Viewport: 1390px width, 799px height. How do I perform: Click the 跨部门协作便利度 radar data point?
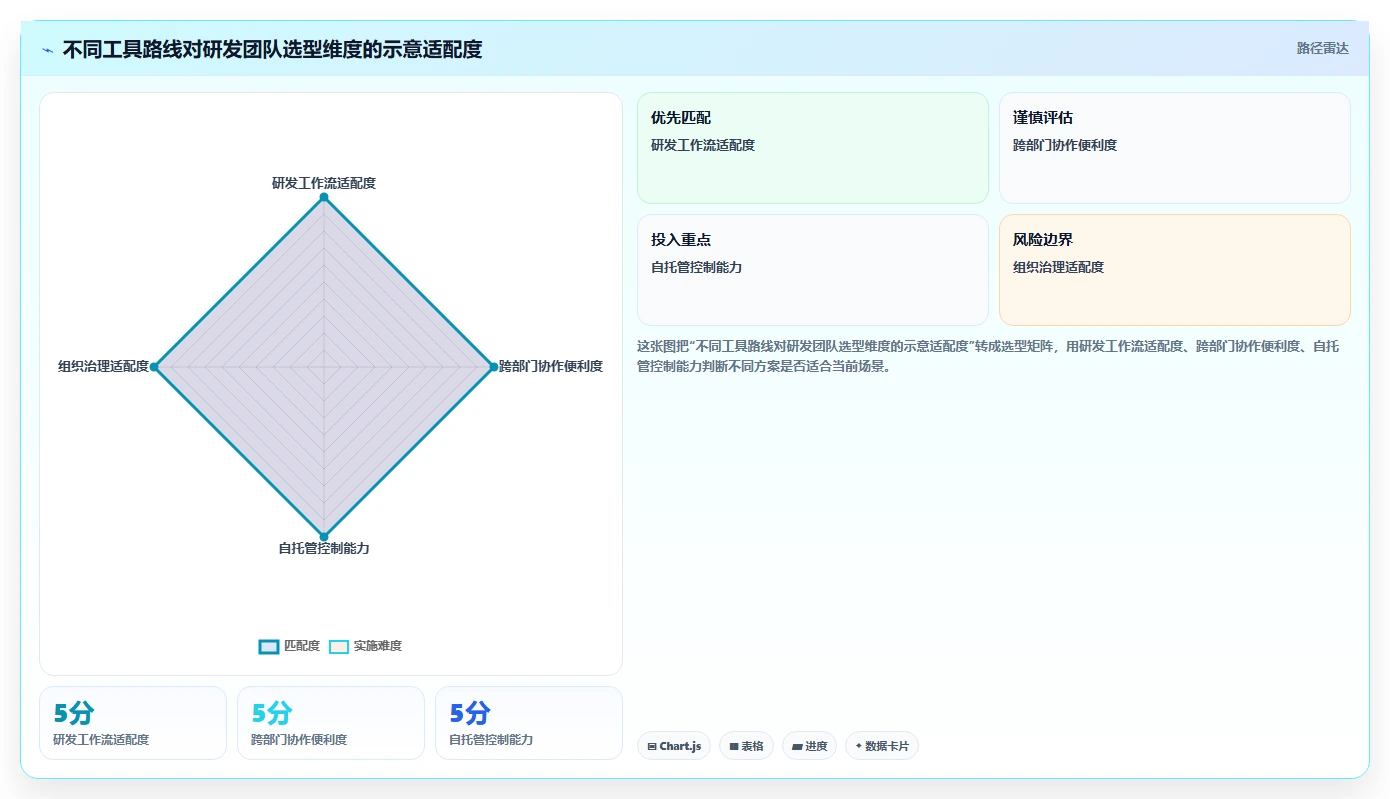point(494,367)
